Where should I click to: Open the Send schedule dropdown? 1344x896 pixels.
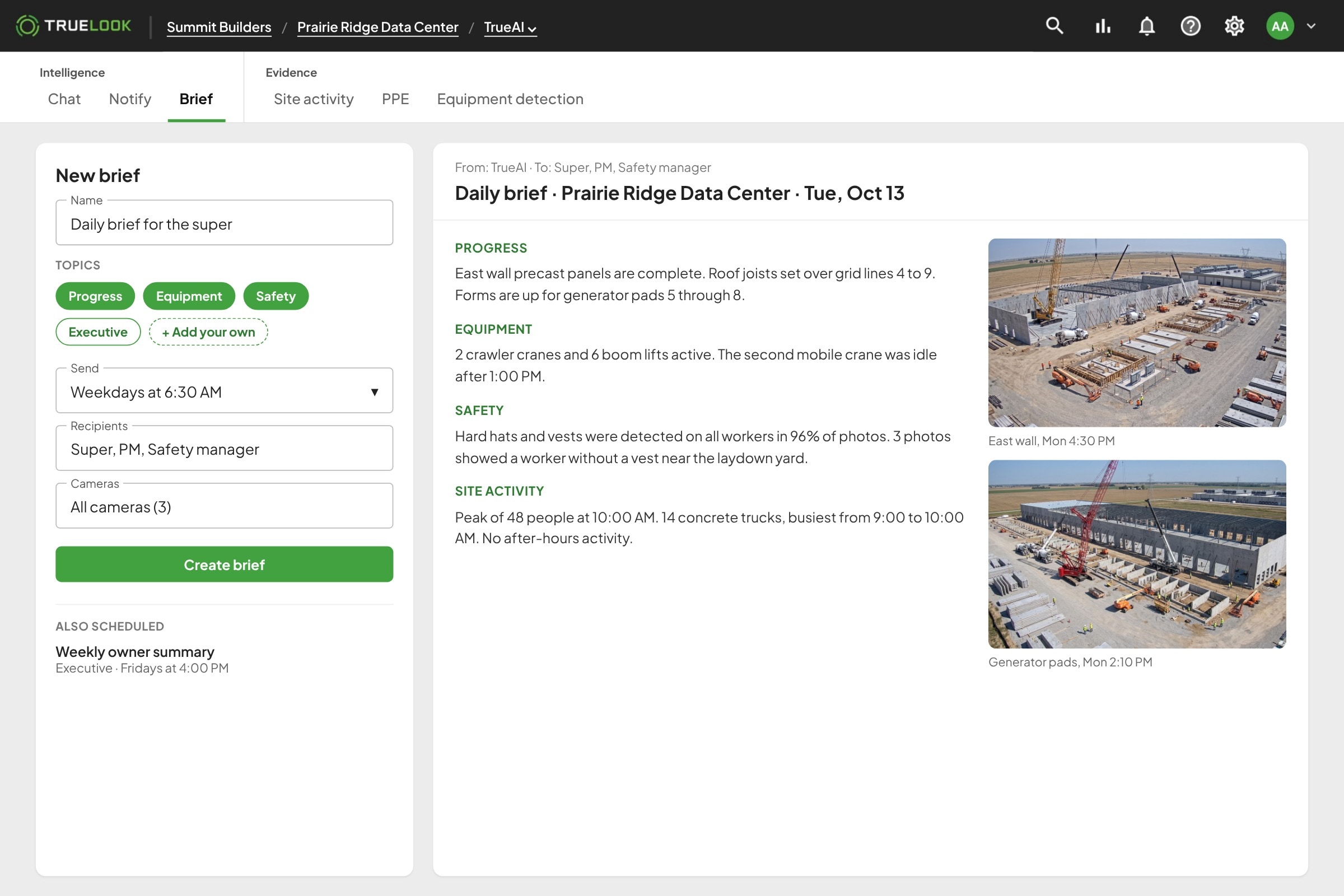tap(224, 391)
